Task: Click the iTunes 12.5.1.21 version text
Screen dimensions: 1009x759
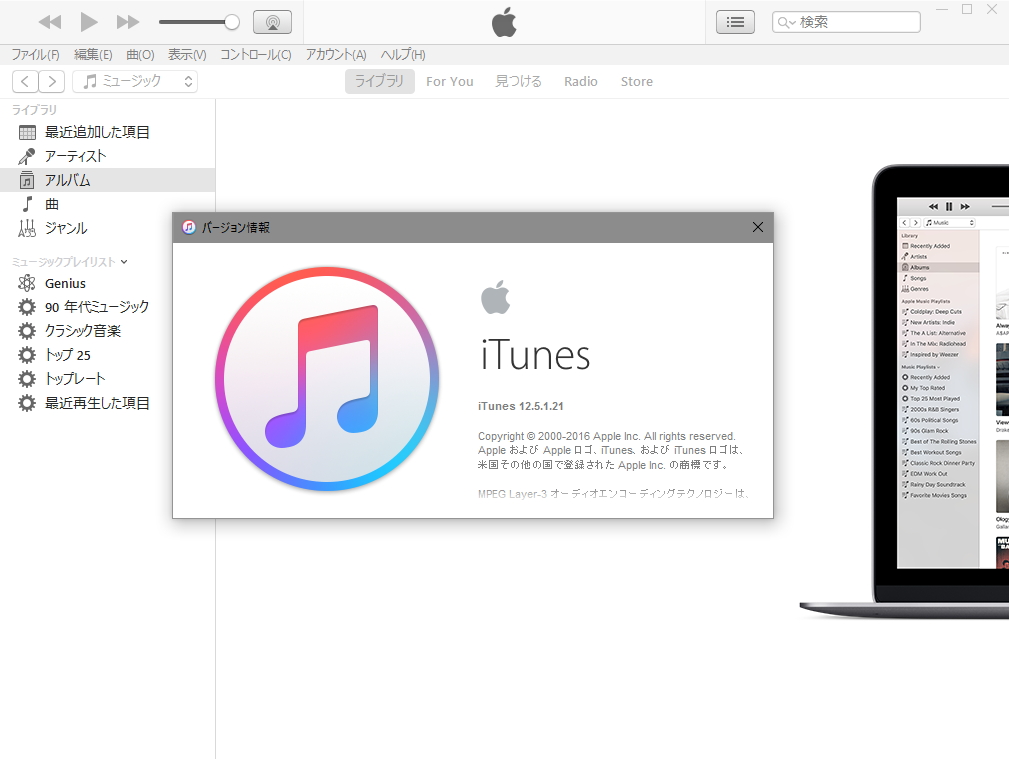Action: click(521, 406)
